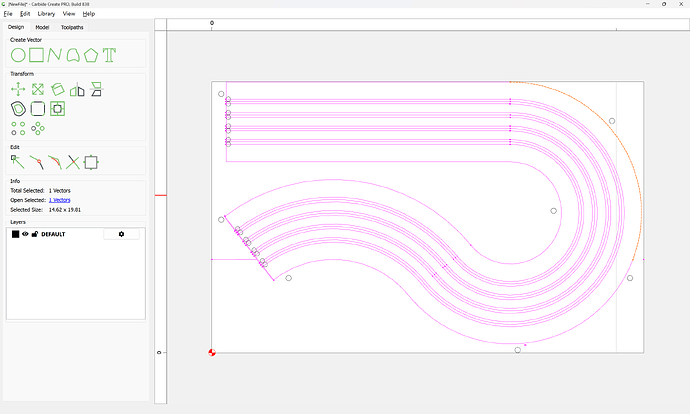
Task: Toggle the lock on DEFAULT layer
Action: [35, 234]
